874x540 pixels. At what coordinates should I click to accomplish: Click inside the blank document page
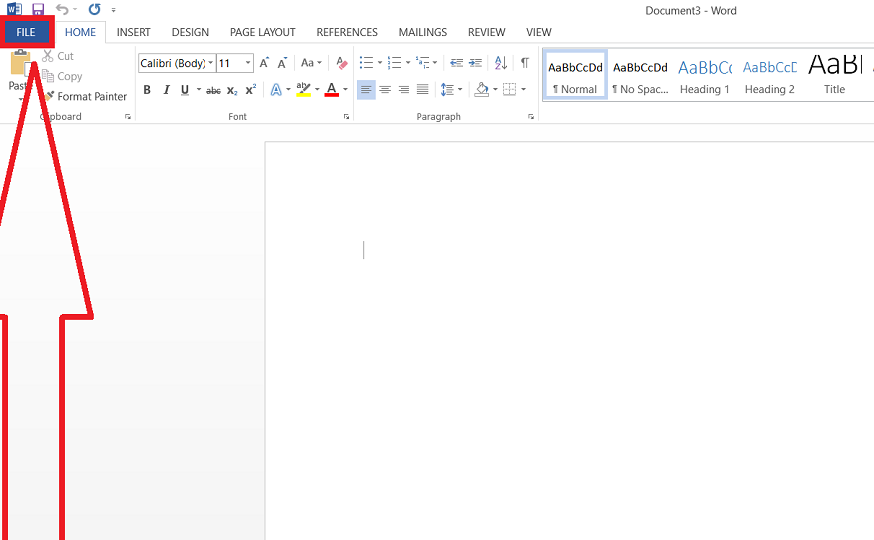pyautogui.click(x=560, y=350)
